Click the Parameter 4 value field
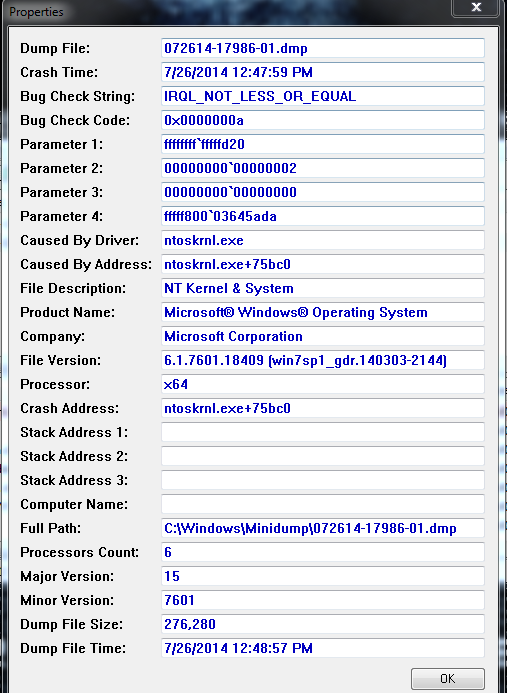Viewport: 507px width, 693px height. [x=323, y=216]
